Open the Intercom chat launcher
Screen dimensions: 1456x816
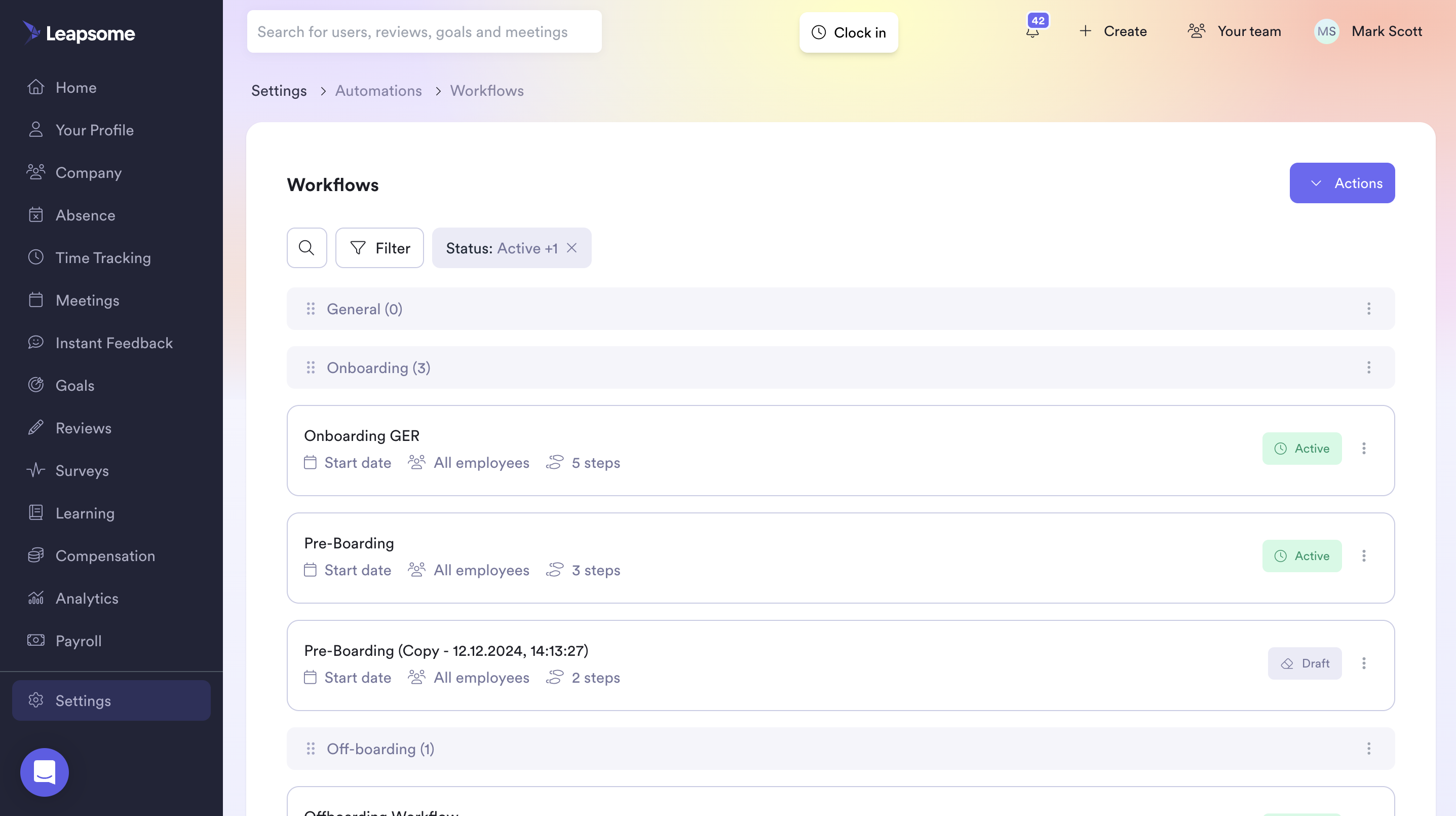coord(45,772)
